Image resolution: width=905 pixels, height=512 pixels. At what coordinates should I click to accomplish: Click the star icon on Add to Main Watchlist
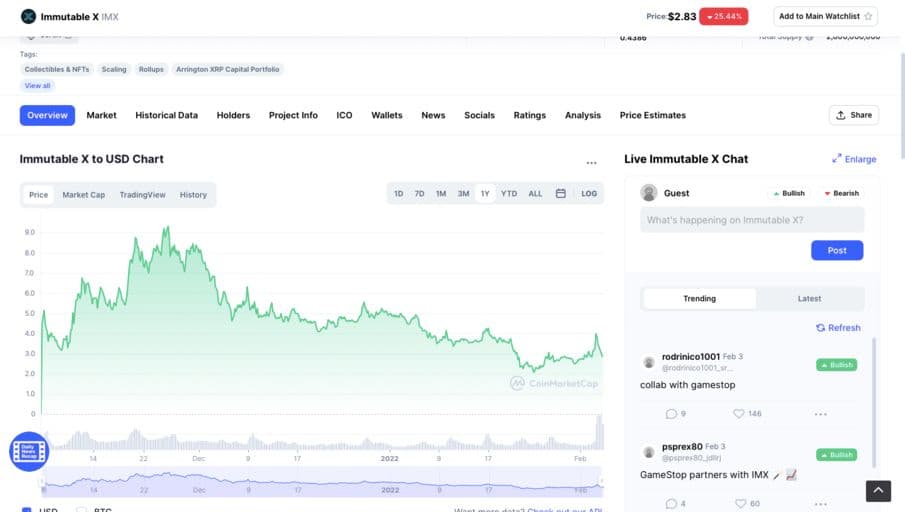[867, 16]
